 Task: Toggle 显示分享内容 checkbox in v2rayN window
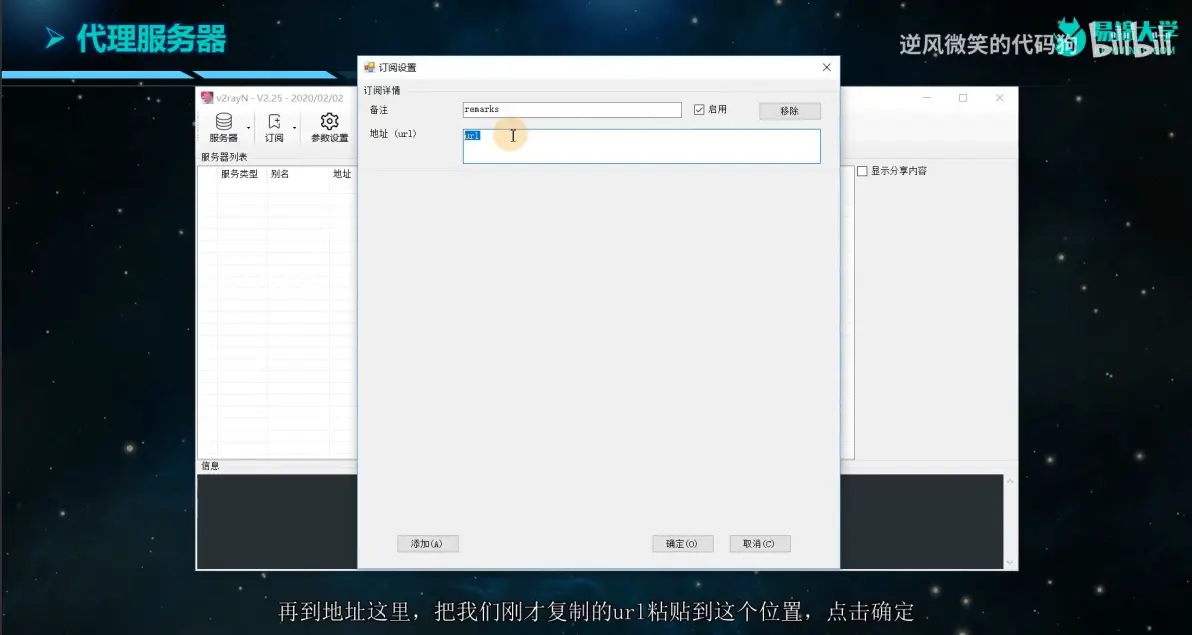pos(862,171)
